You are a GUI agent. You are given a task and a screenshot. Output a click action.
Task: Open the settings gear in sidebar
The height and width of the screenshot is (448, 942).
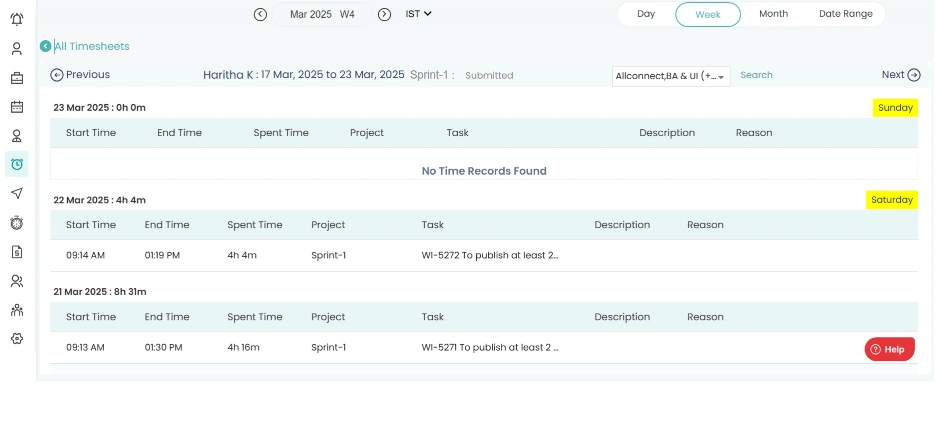[17, 339]
